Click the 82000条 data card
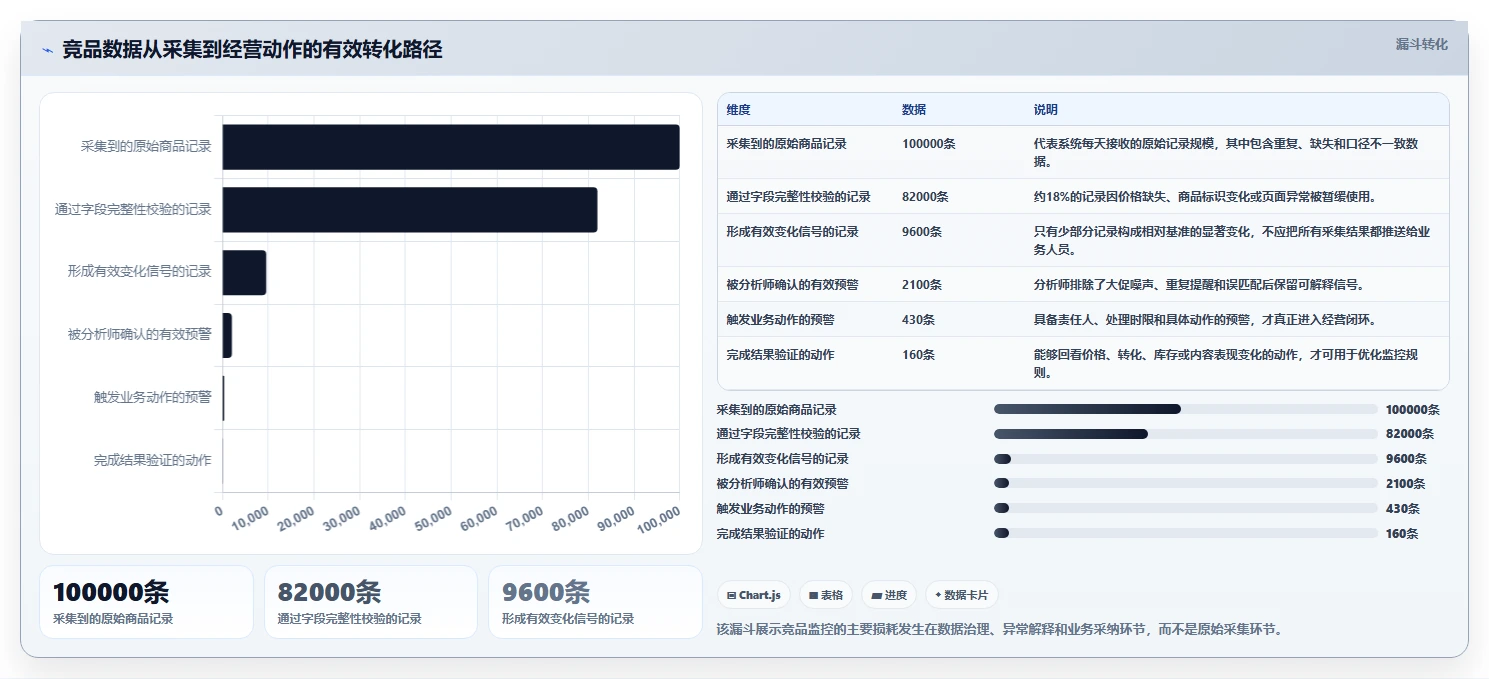Screen dimensions: 1489x679 (x=371, y=602)
